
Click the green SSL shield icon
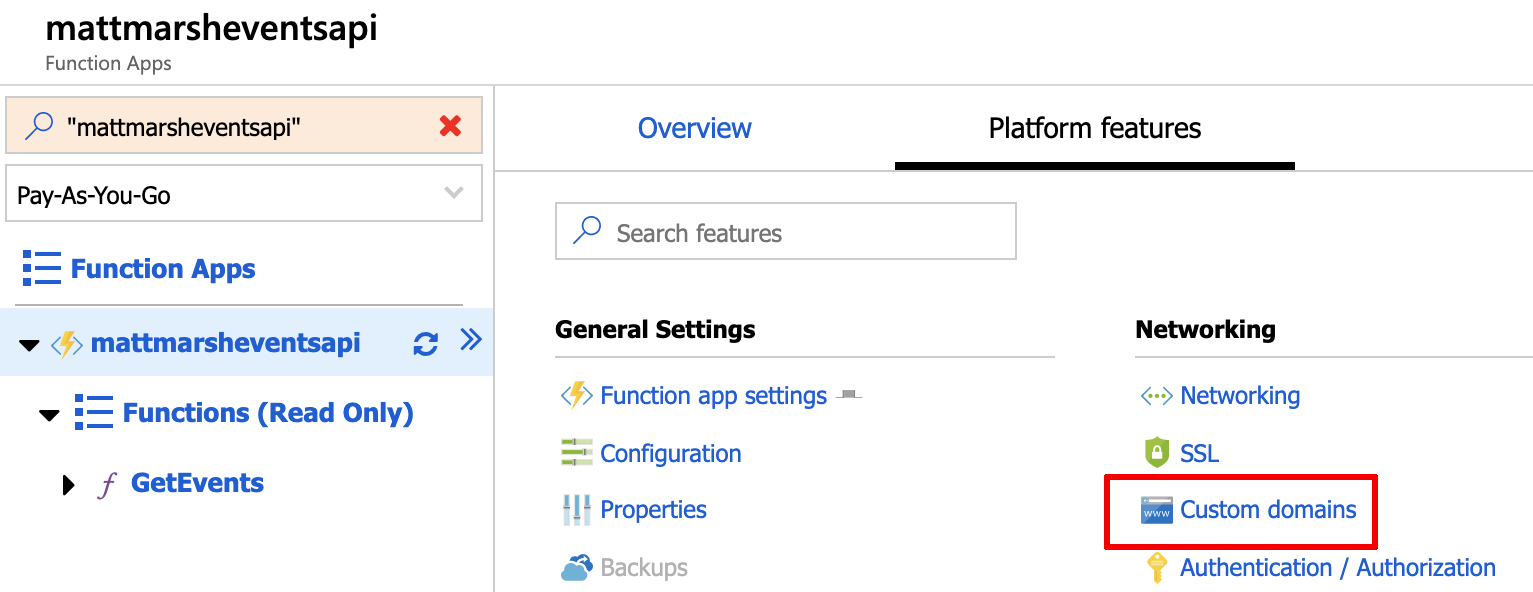click(1156, 453)
